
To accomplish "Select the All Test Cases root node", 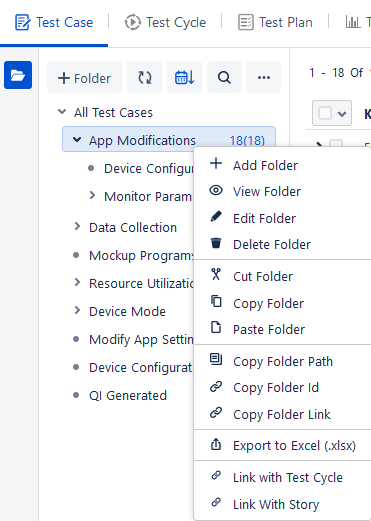I will [113, 113].
